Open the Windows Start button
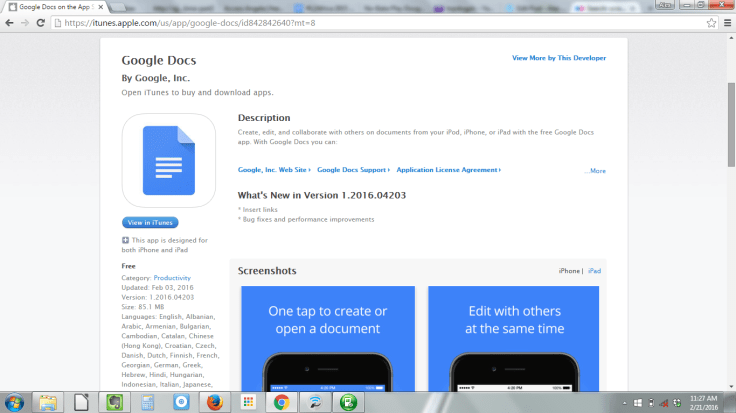736x413 pixels. [14, 403]
